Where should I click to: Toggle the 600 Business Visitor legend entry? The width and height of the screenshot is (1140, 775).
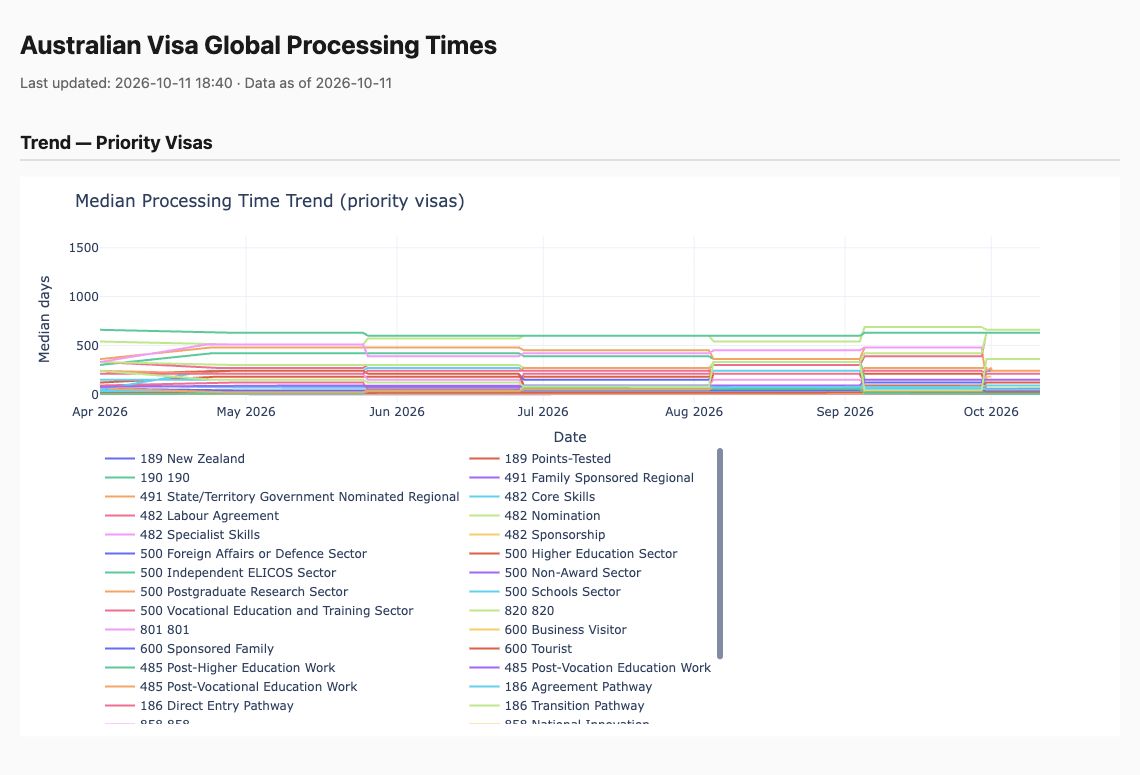[x=547, y=629]
